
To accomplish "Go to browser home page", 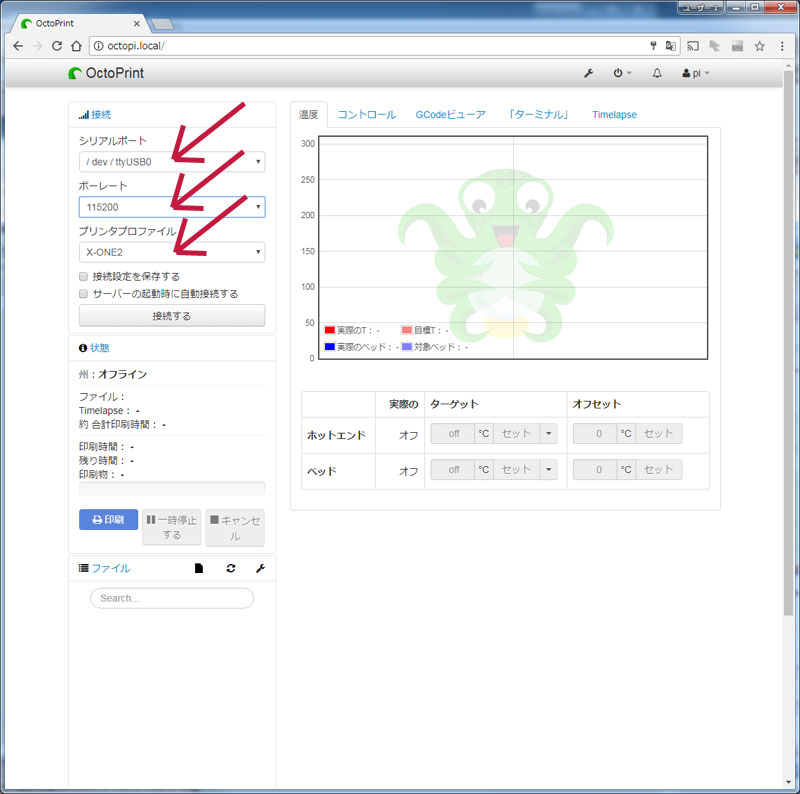I will (76, 46).
